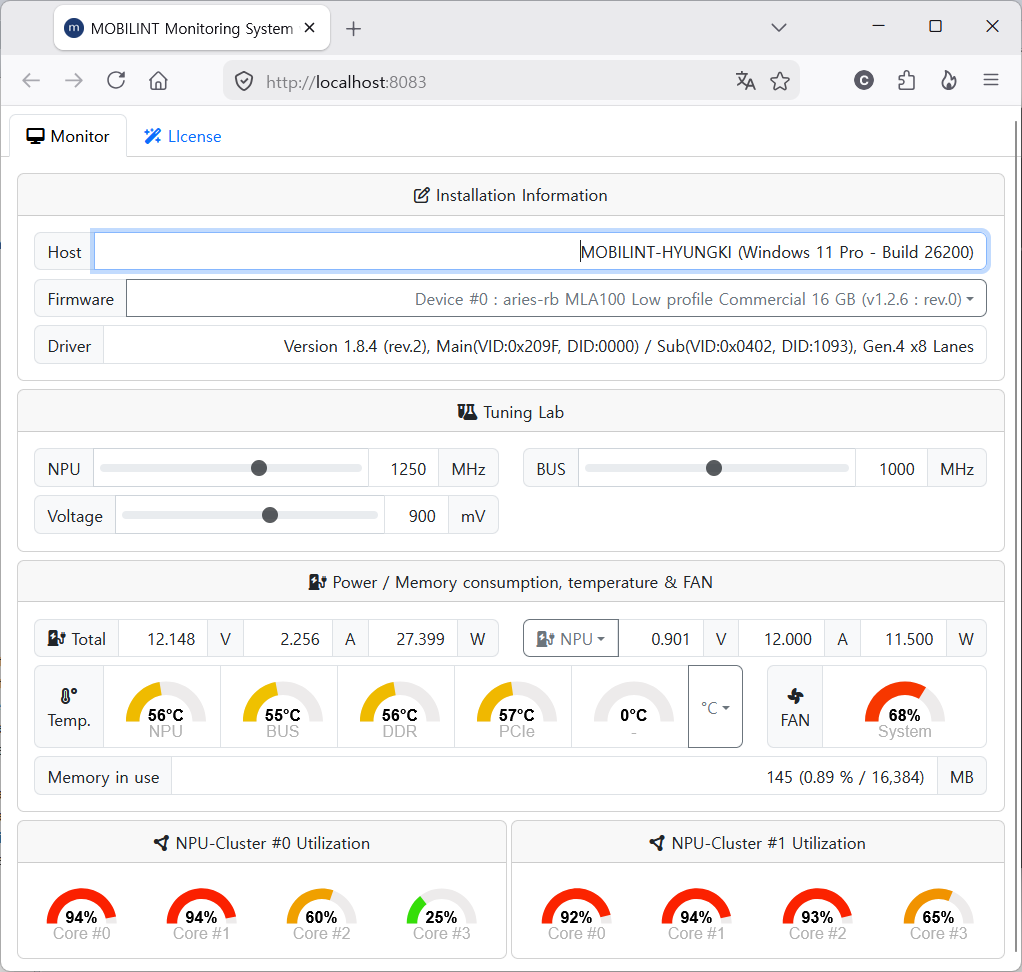Open the °C temperature unit dropdown
1022x972 pixels.
tap(715, 707)
